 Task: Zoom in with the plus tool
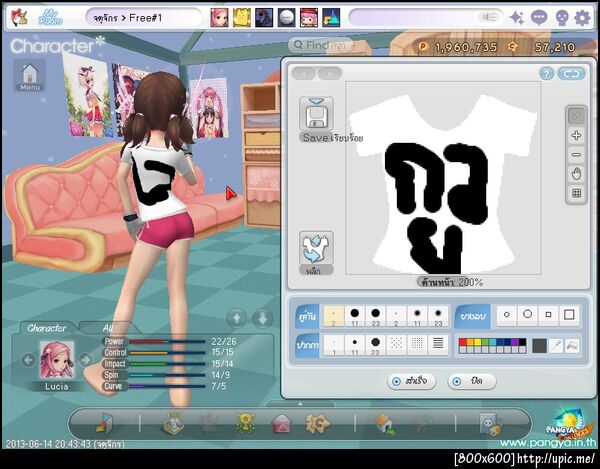(x=576, y=135)
